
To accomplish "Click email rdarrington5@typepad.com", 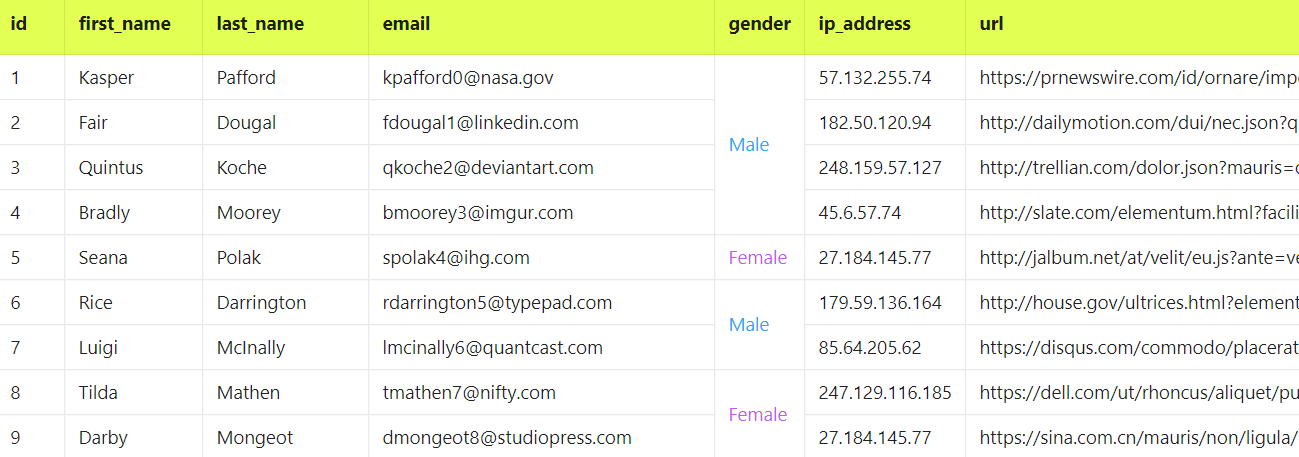I will 542,302.
